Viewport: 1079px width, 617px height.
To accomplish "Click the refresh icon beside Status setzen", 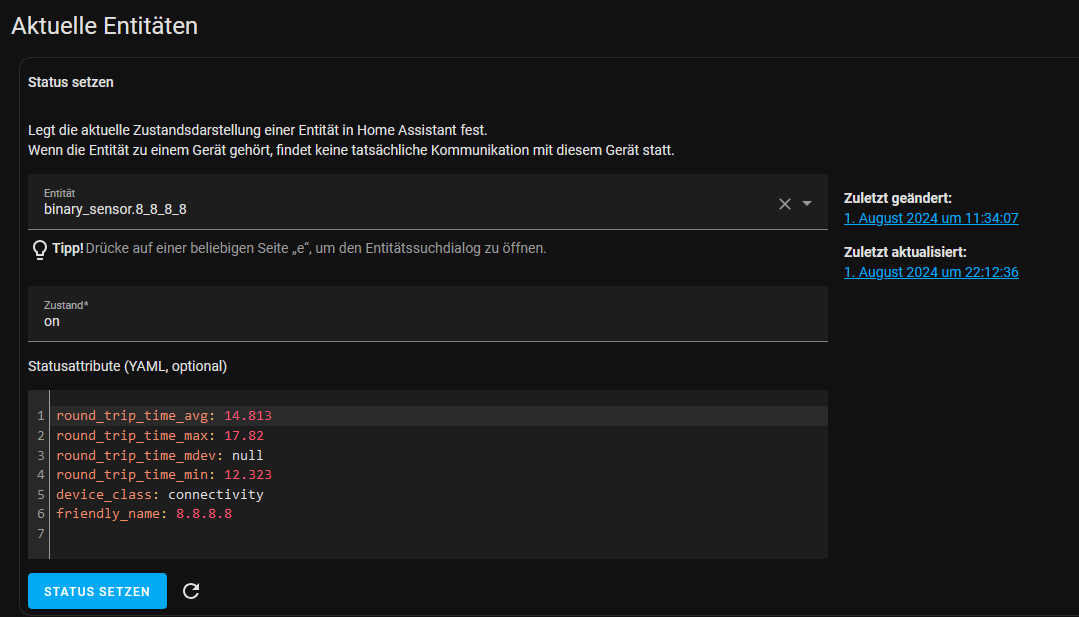I will pyautogui.click(x=191, y=591).
